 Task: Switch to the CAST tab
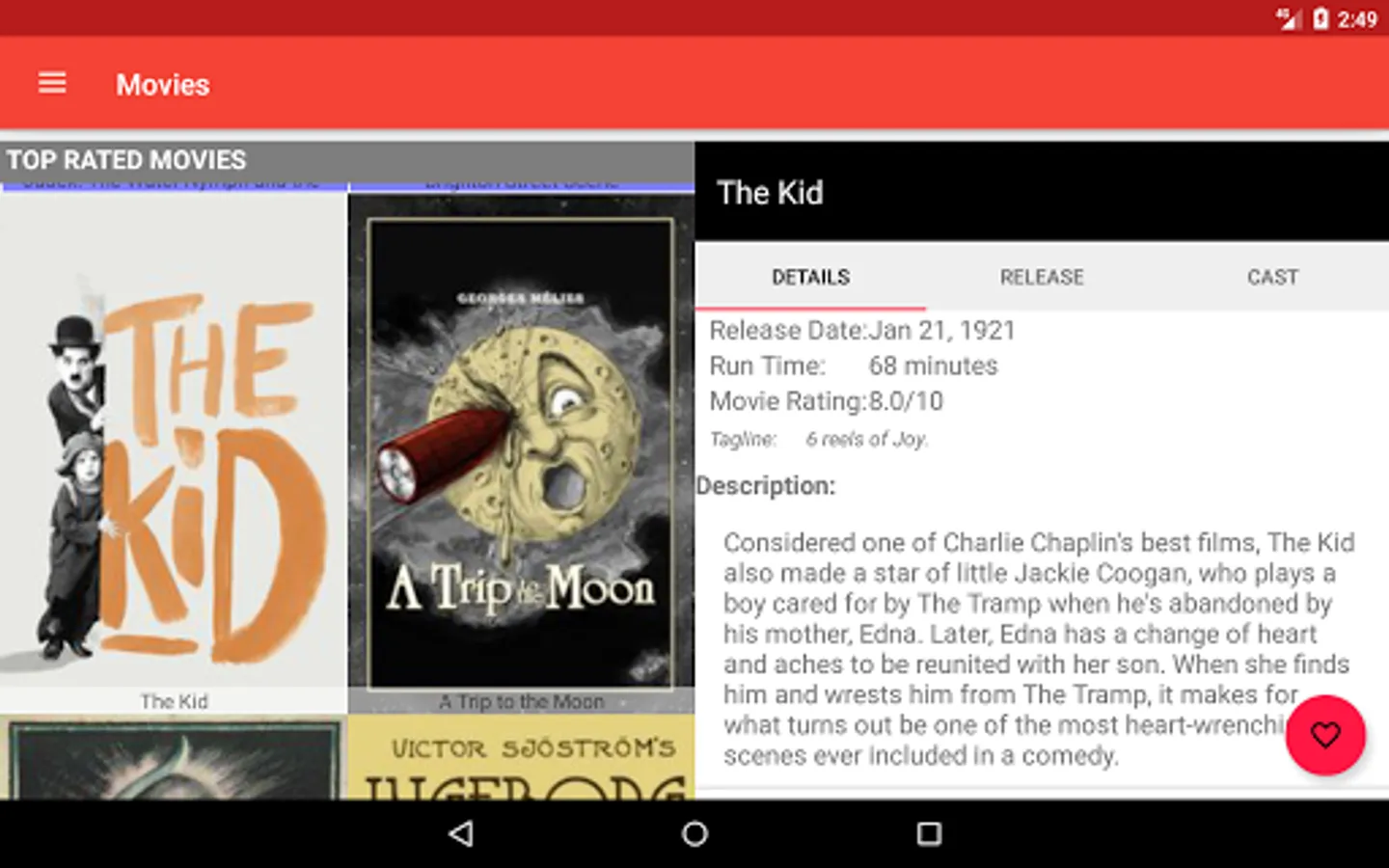(1272, 277)
